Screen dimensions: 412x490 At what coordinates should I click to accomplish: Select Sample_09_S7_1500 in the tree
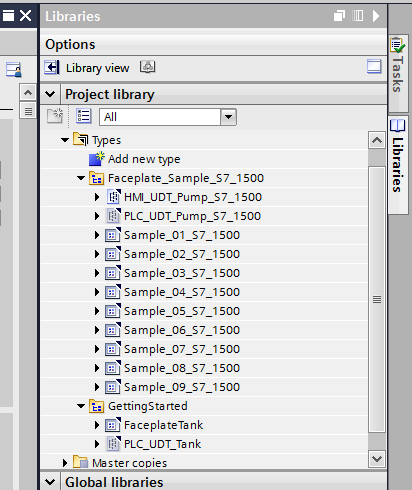tap(182, 387)
